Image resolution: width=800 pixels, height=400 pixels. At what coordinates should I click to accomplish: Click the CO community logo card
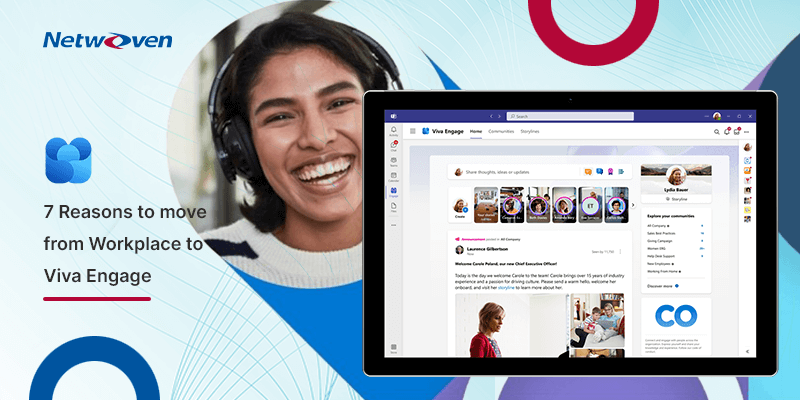[x=676, y=316]
